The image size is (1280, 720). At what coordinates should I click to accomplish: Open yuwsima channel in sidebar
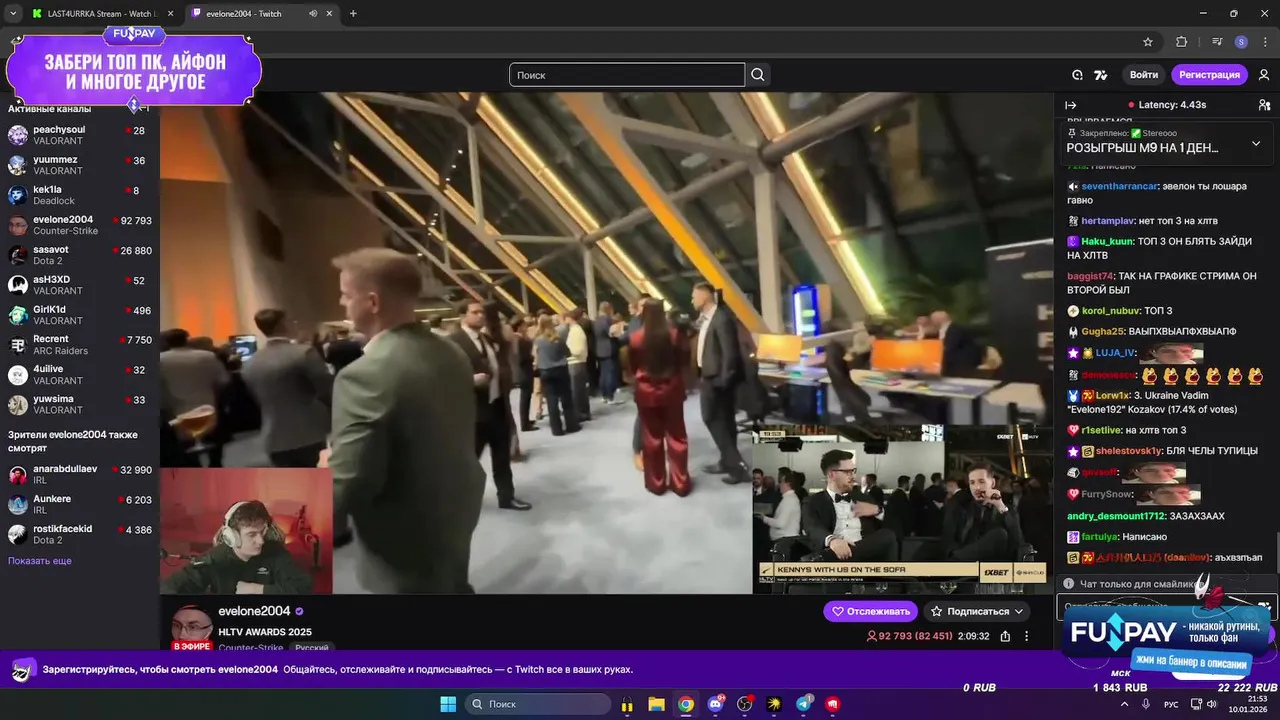click(80, 405)
